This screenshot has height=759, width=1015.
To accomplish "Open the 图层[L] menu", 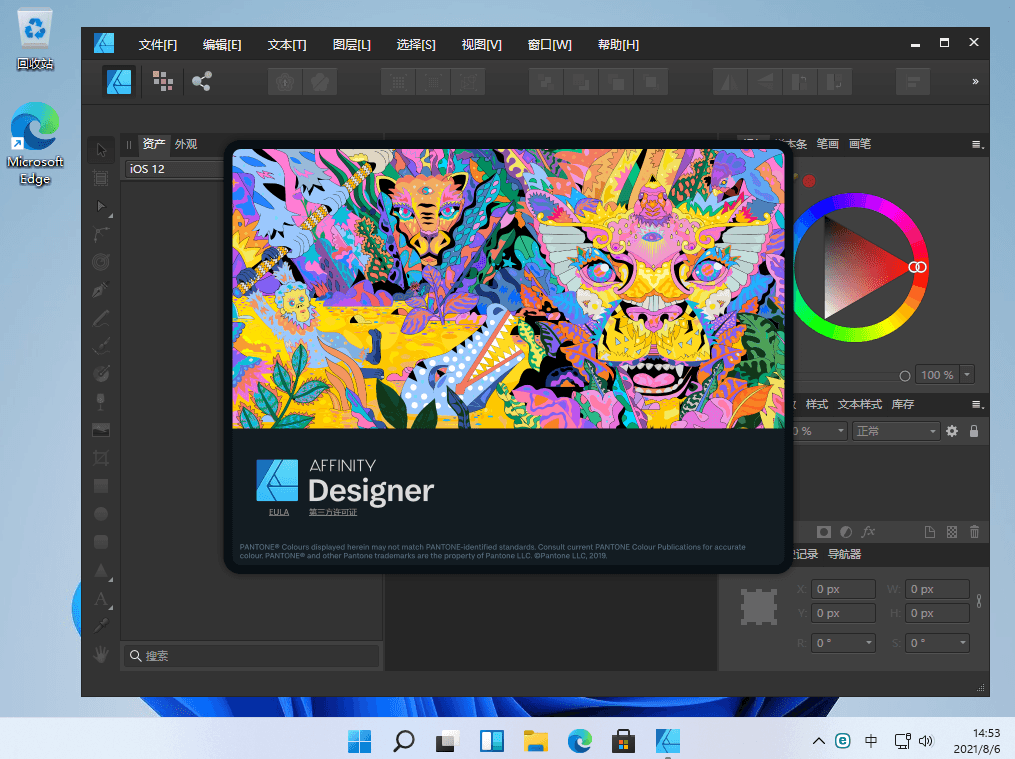I will click(351, 45).
